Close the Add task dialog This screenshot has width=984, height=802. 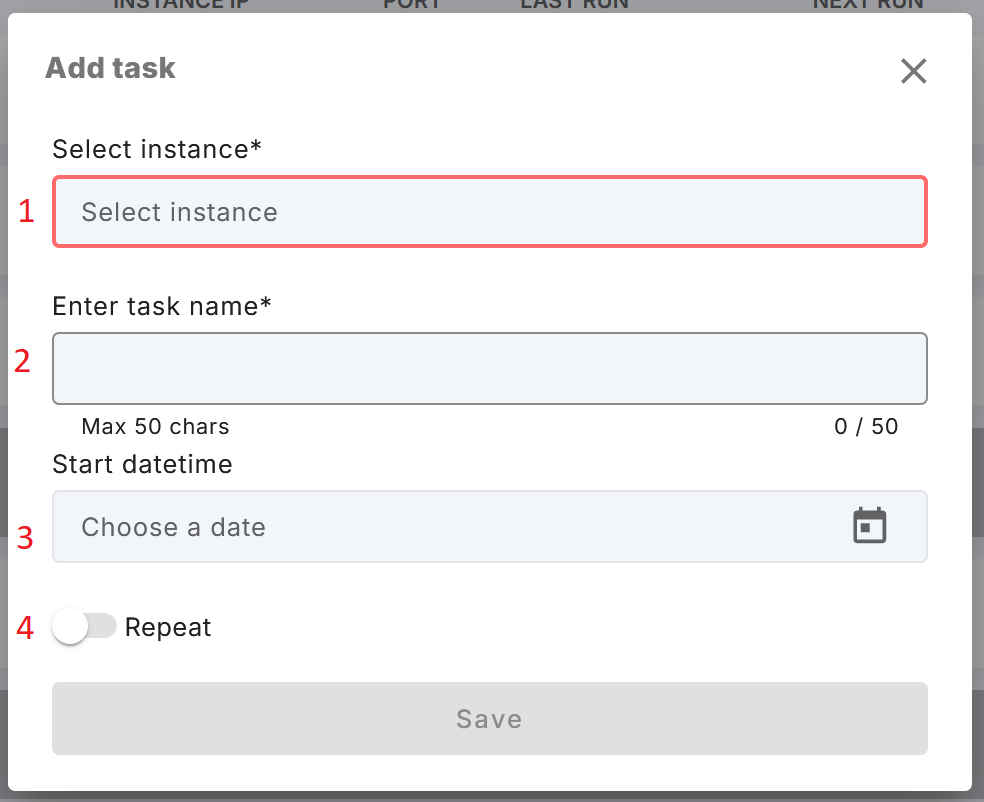click(913, 71)
